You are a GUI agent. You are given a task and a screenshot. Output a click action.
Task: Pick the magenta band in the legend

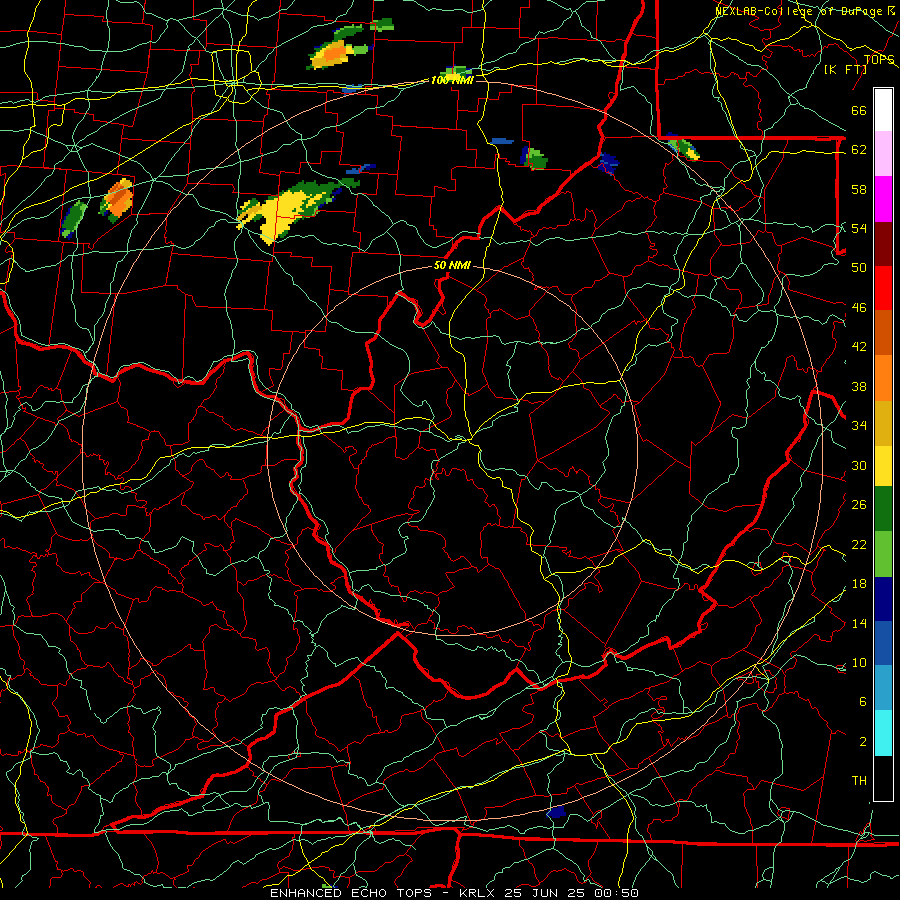coord(883,199)
